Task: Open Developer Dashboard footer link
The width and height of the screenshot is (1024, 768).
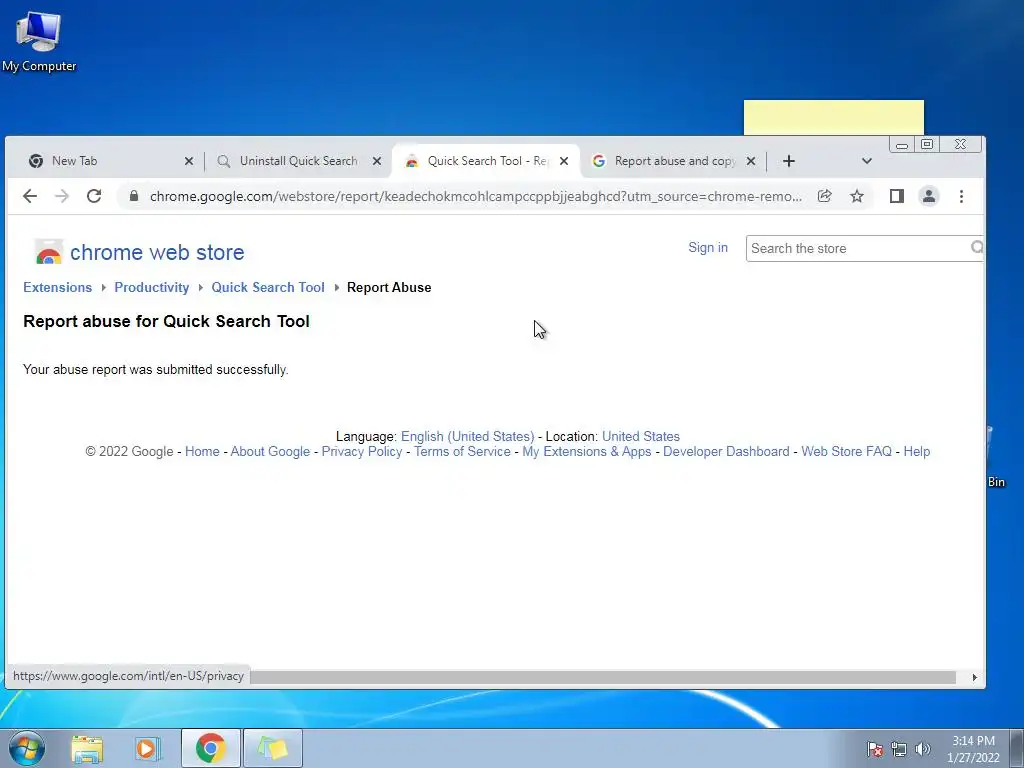Action: (x=726, y=451)
